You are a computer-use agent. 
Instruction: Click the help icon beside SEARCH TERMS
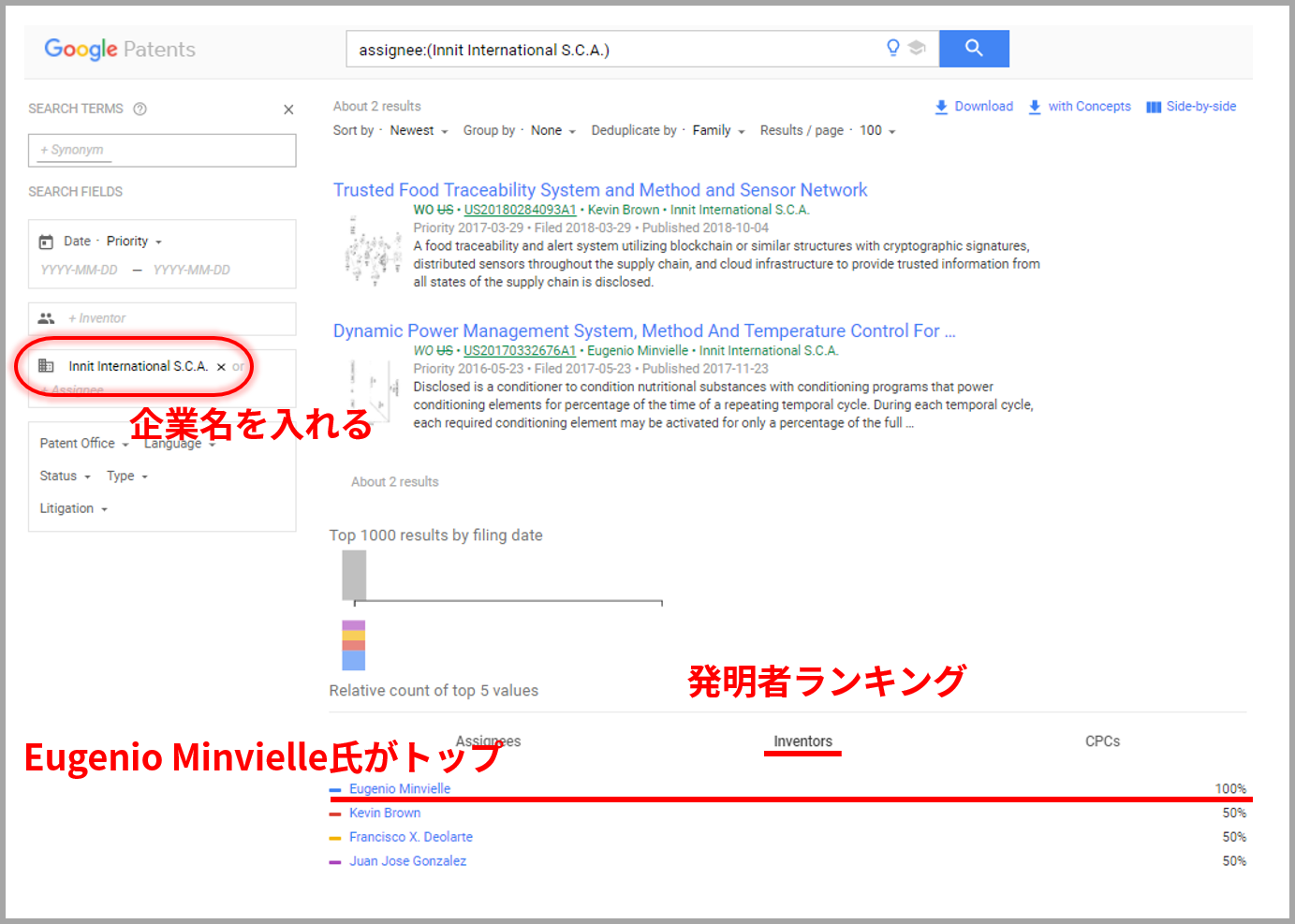[140, 109]
